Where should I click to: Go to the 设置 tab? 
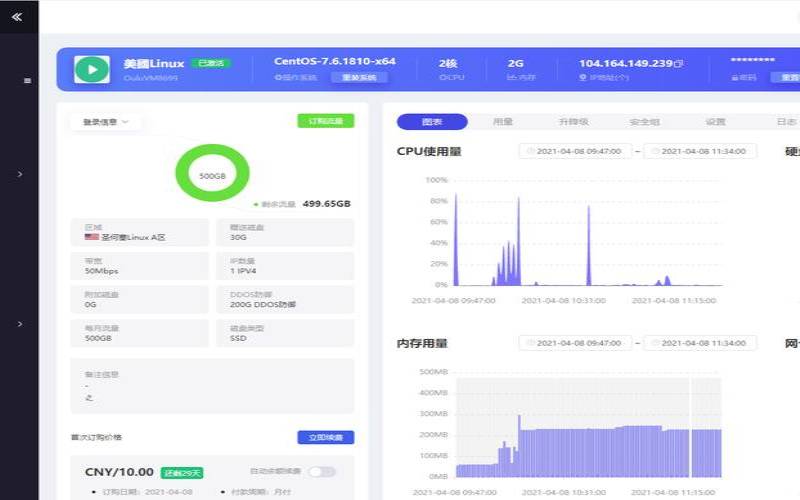[715, 122]
